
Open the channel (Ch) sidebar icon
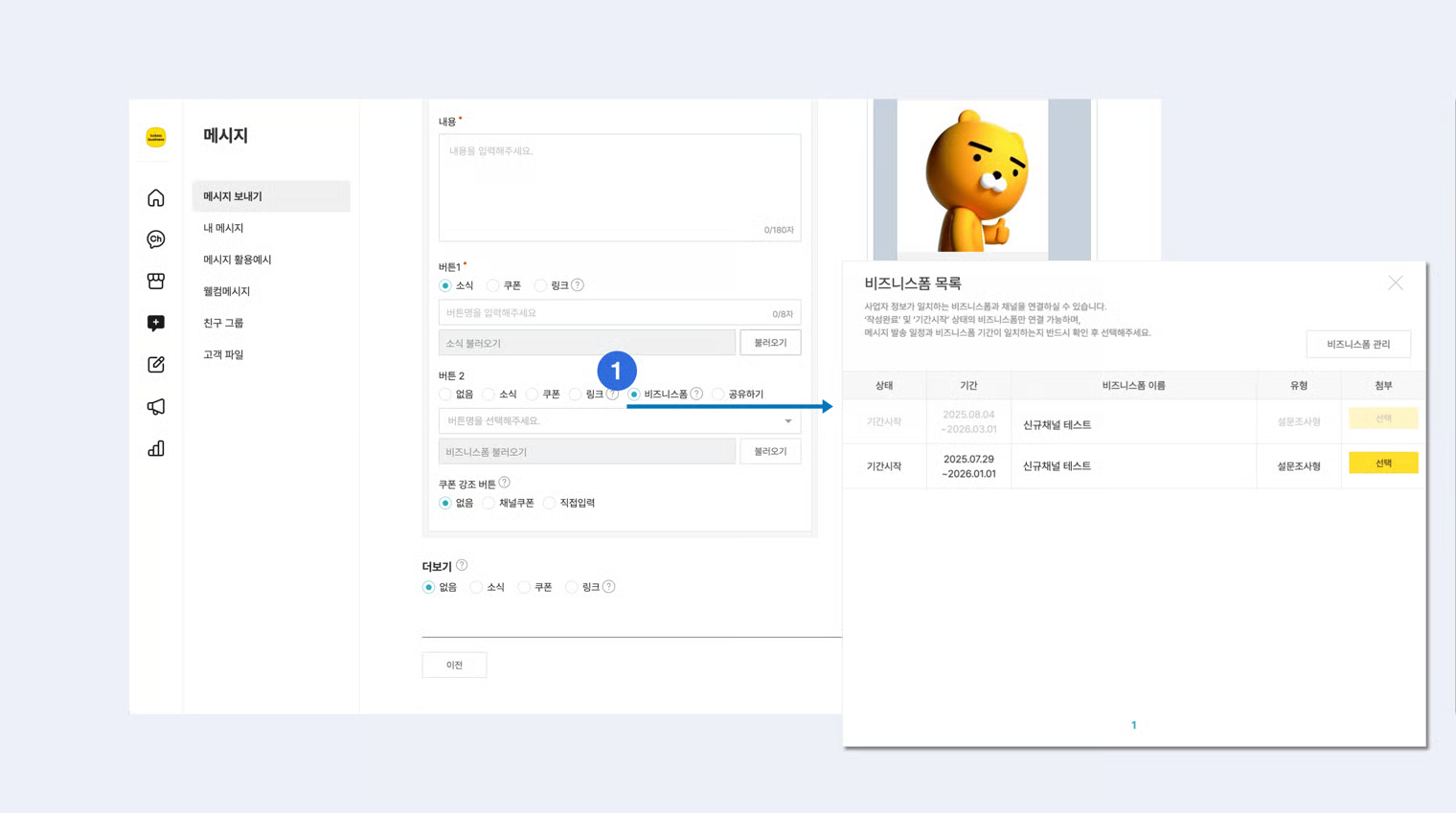[x=156, y=239]
